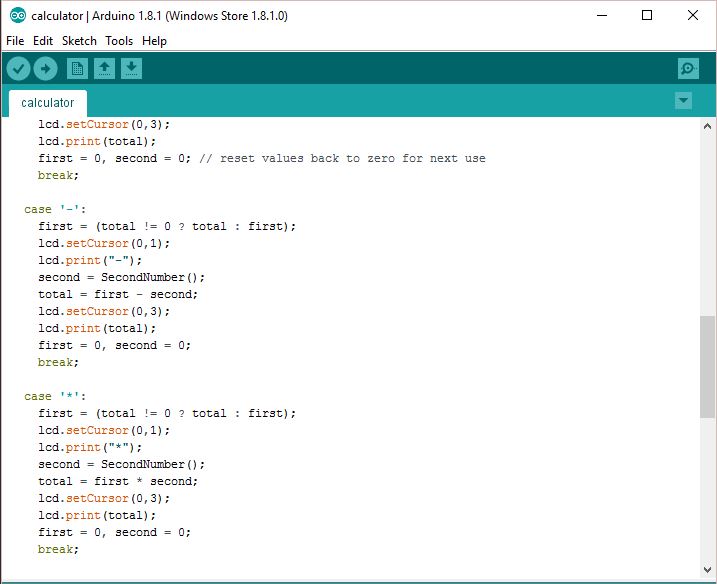The height and width of the screenshot is (584, 717).
Task: Maximize the Arduino window
Action: (647, 16)
